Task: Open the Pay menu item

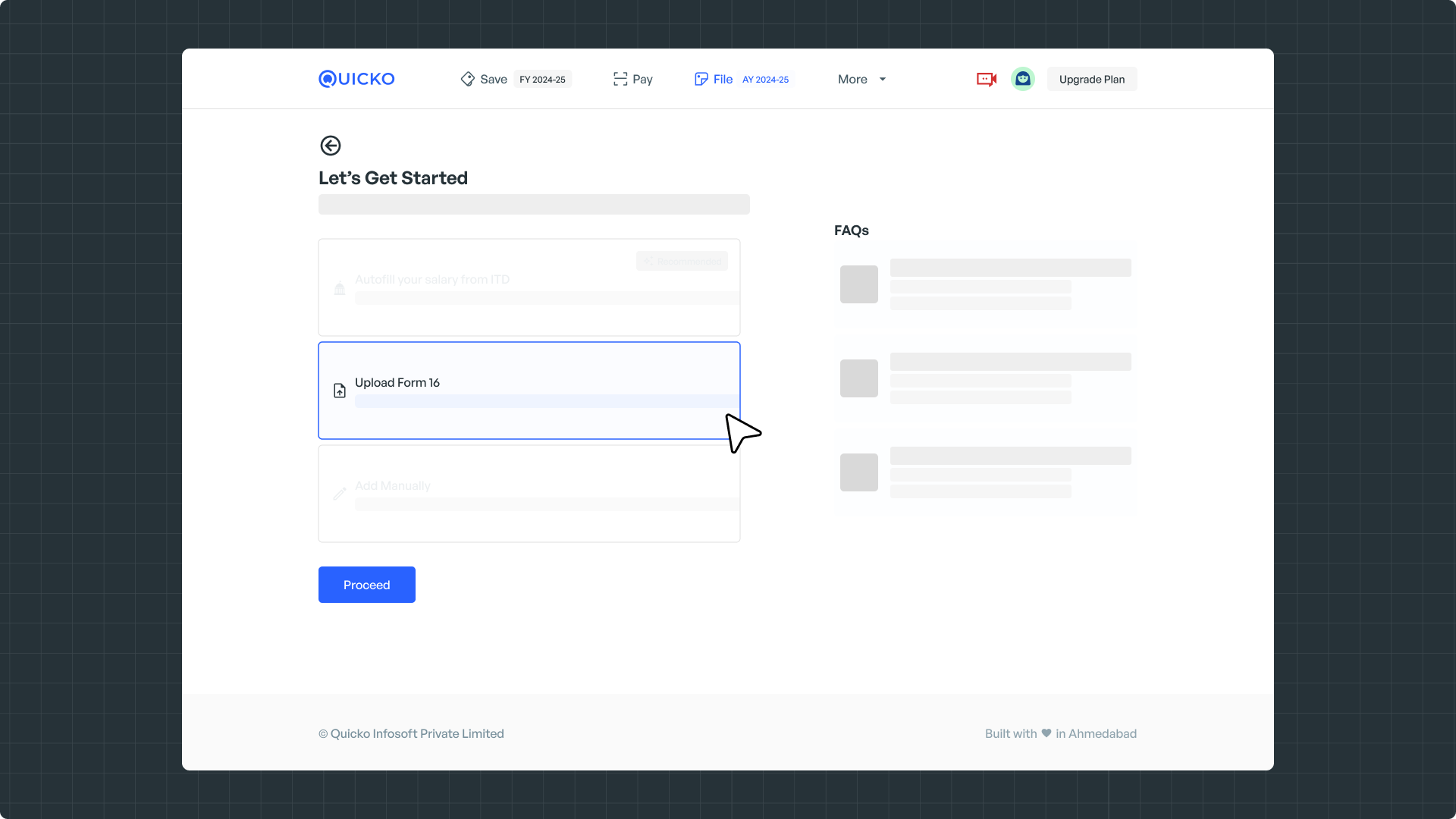Action: pyautogui.click(x=642, y=80)
